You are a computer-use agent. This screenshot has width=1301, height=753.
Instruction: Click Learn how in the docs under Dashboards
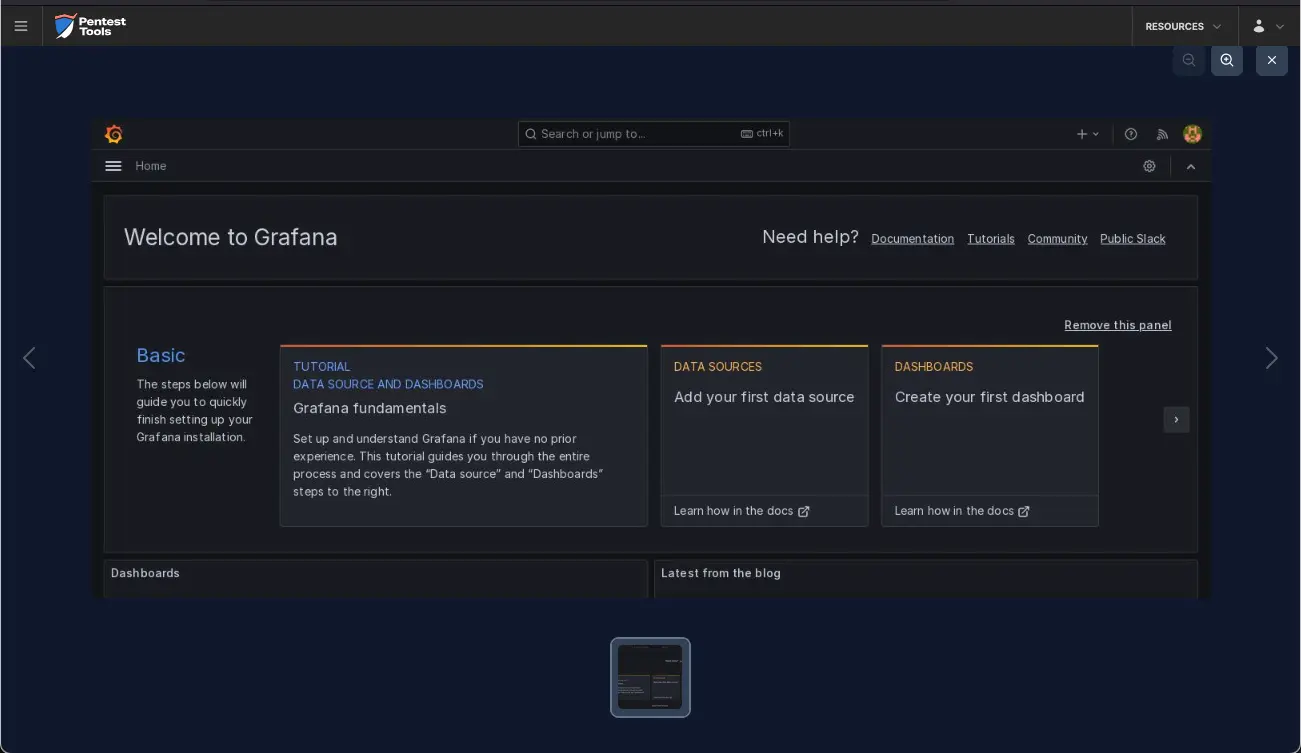(962, 511)
